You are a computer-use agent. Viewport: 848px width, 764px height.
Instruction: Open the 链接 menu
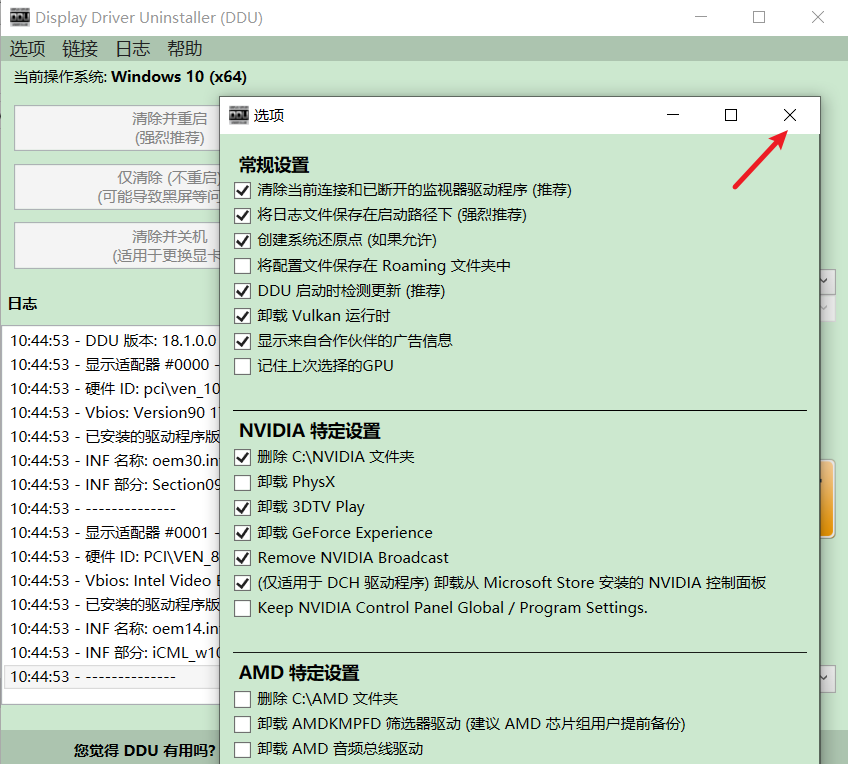(x=80, y=49)
